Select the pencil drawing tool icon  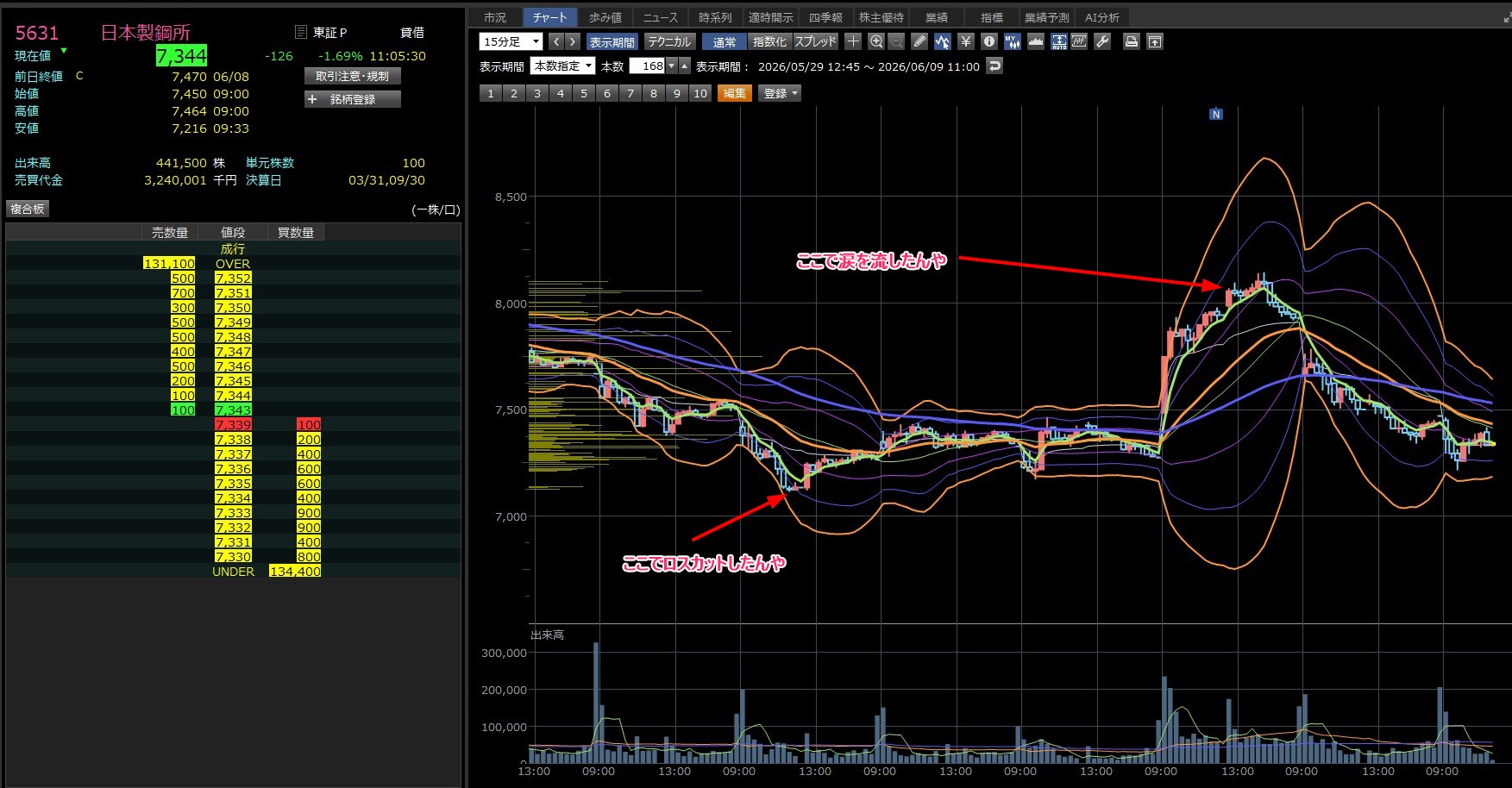pos(920,41)
